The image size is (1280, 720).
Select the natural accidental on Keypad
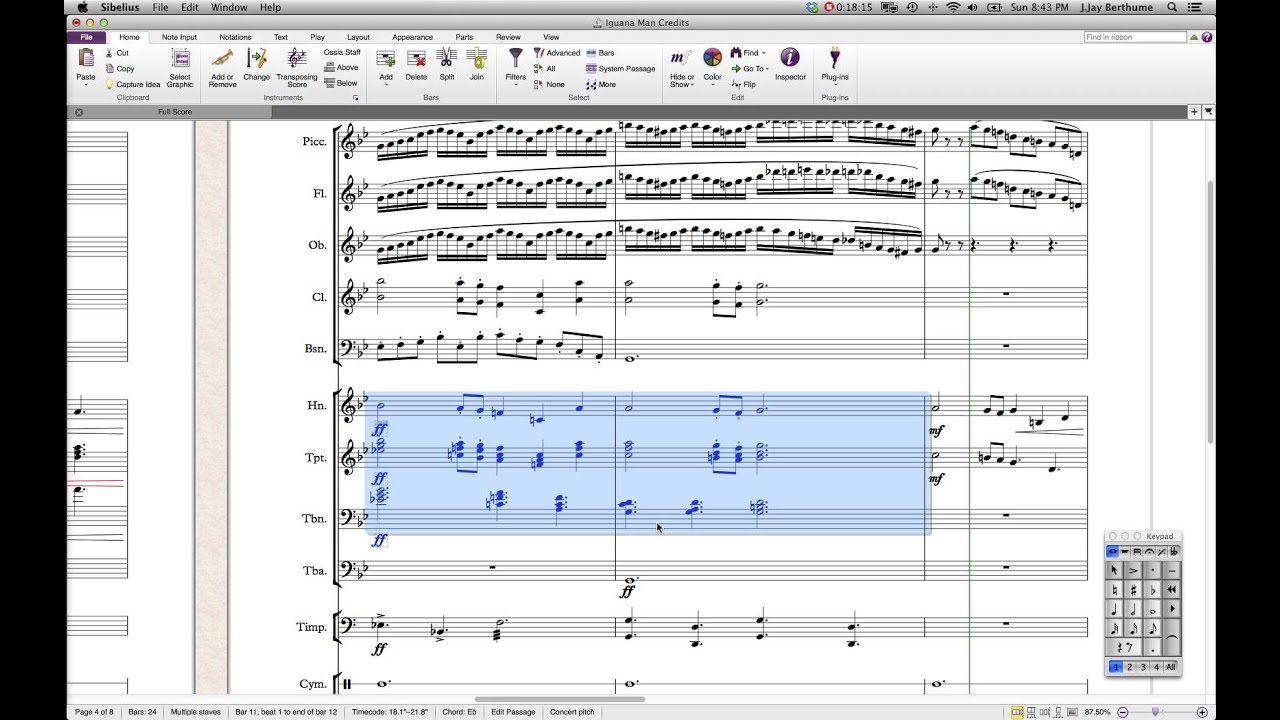pyautogui.click(x=1114, y=590)
